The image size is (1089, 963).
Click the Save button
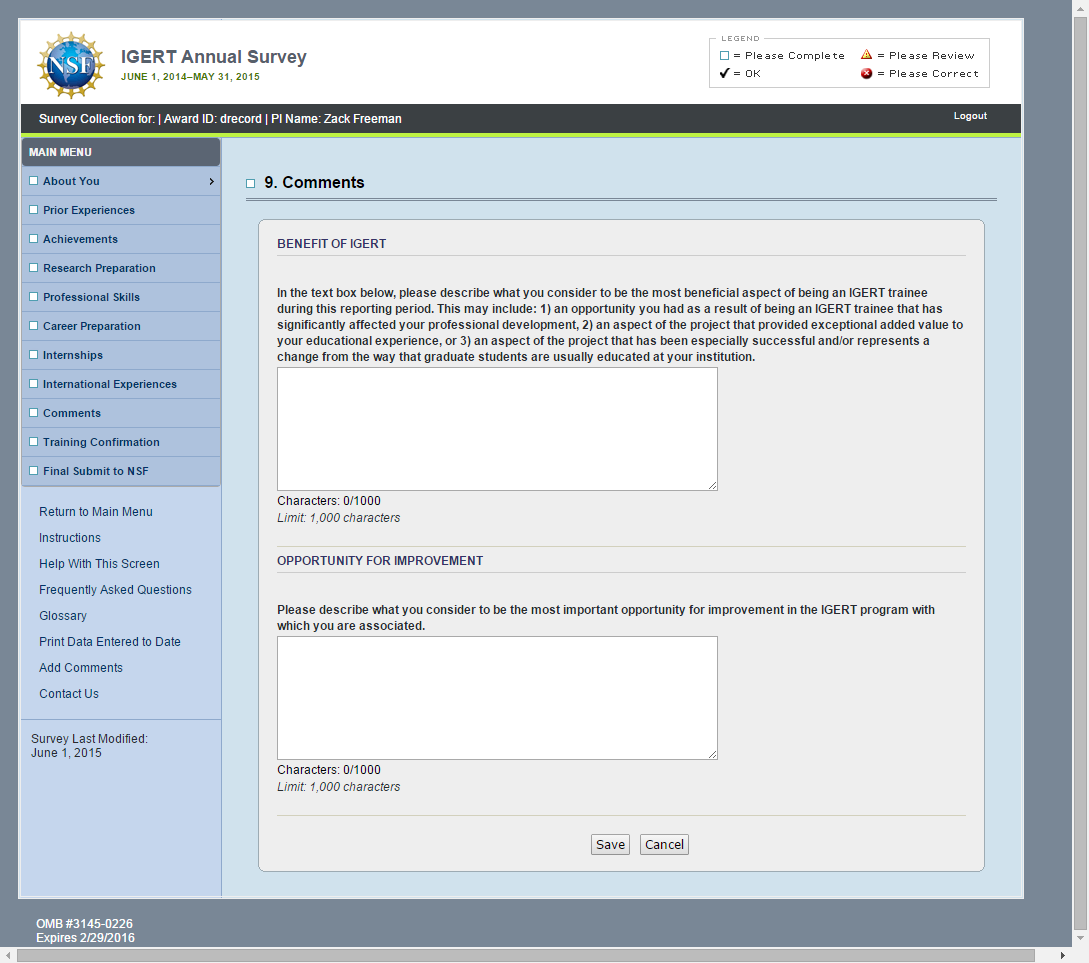pyautogui.click(x=610, y=844)
